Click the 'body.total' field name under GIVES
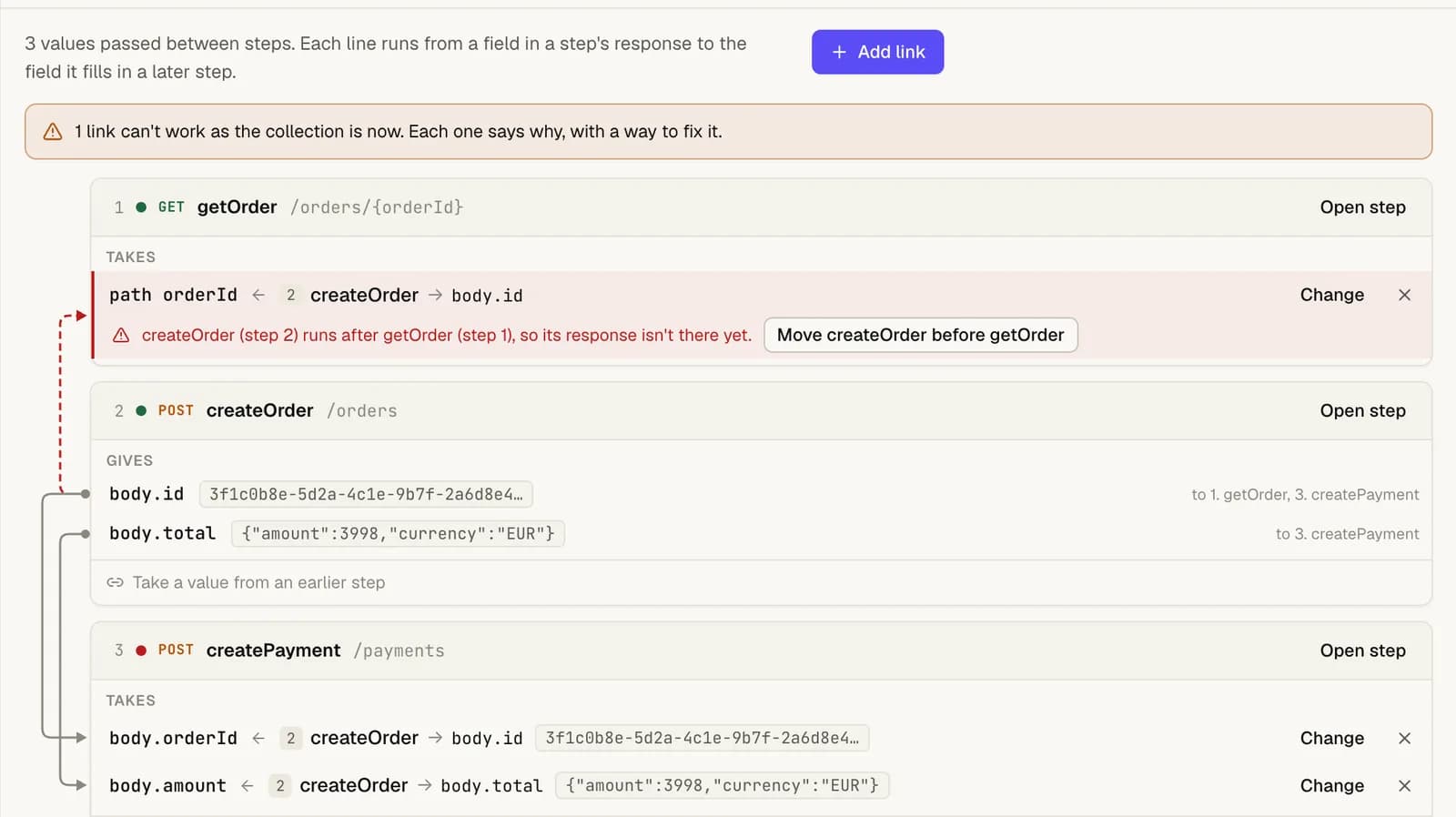Image resolution: width=1456 pixels, height=817 pixels. pos(162,533)
